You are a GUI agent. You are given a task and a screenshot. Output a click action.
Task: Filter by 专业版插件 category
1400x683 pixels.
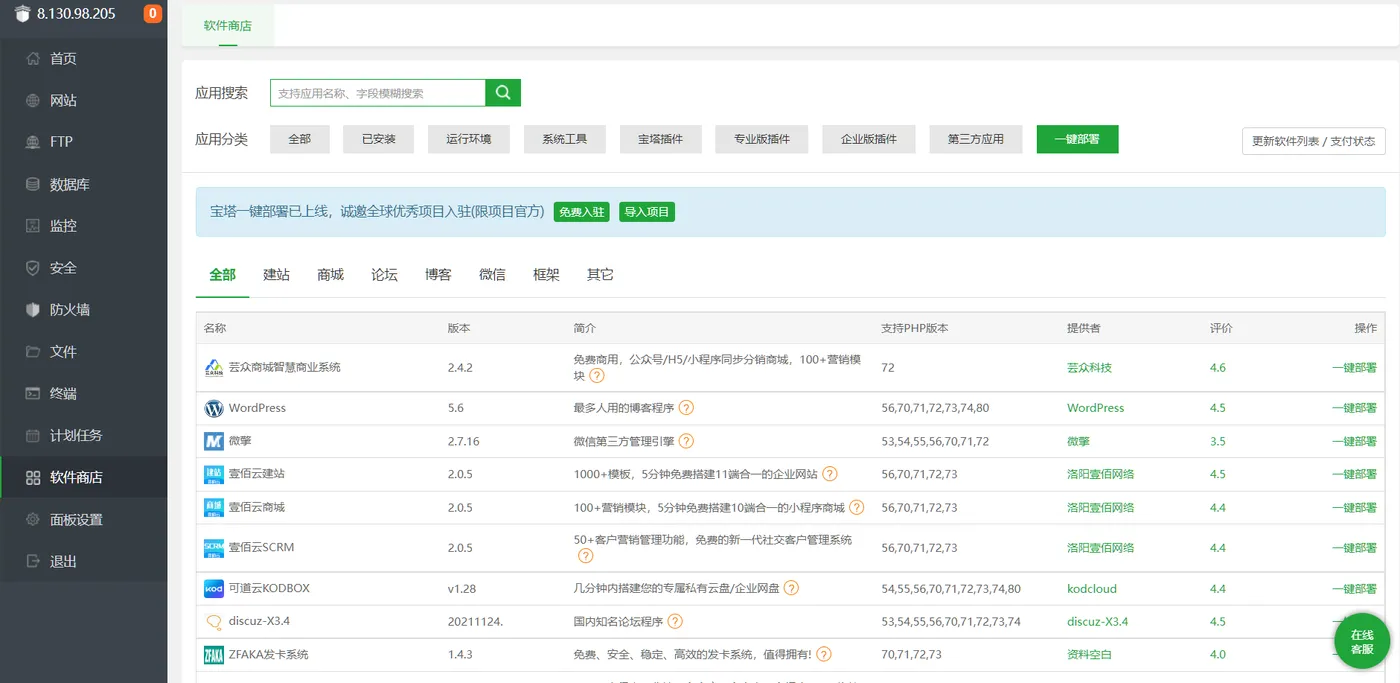(762, 140)
